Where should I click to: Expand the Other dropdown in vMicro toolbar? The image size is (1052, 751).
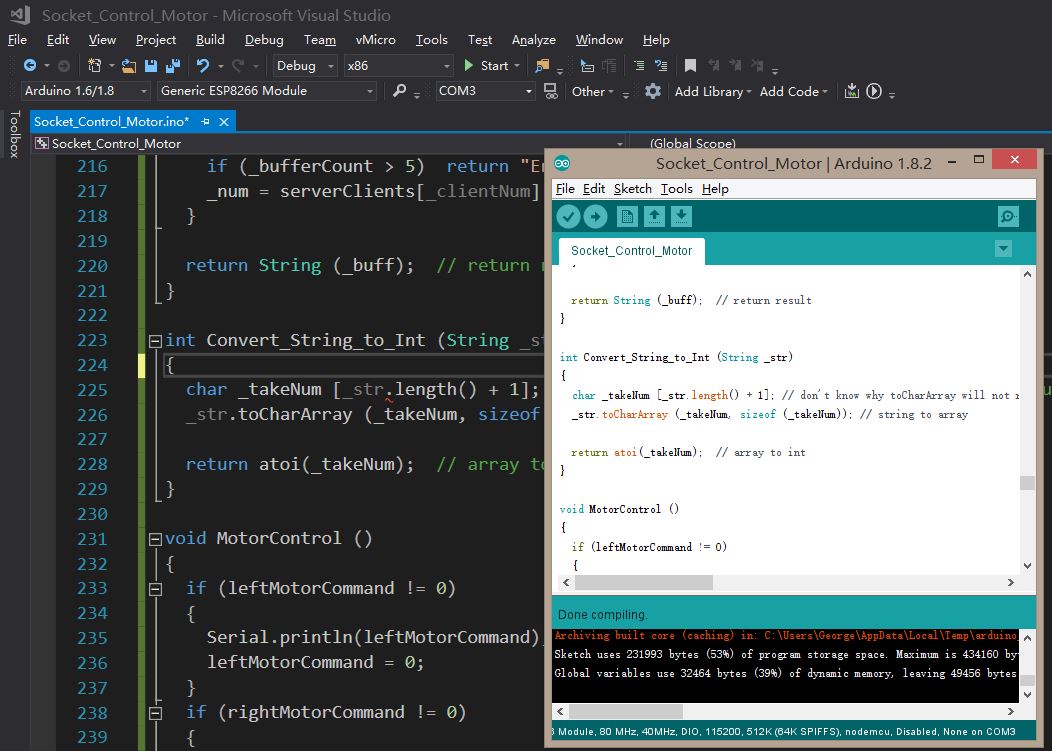593,91
